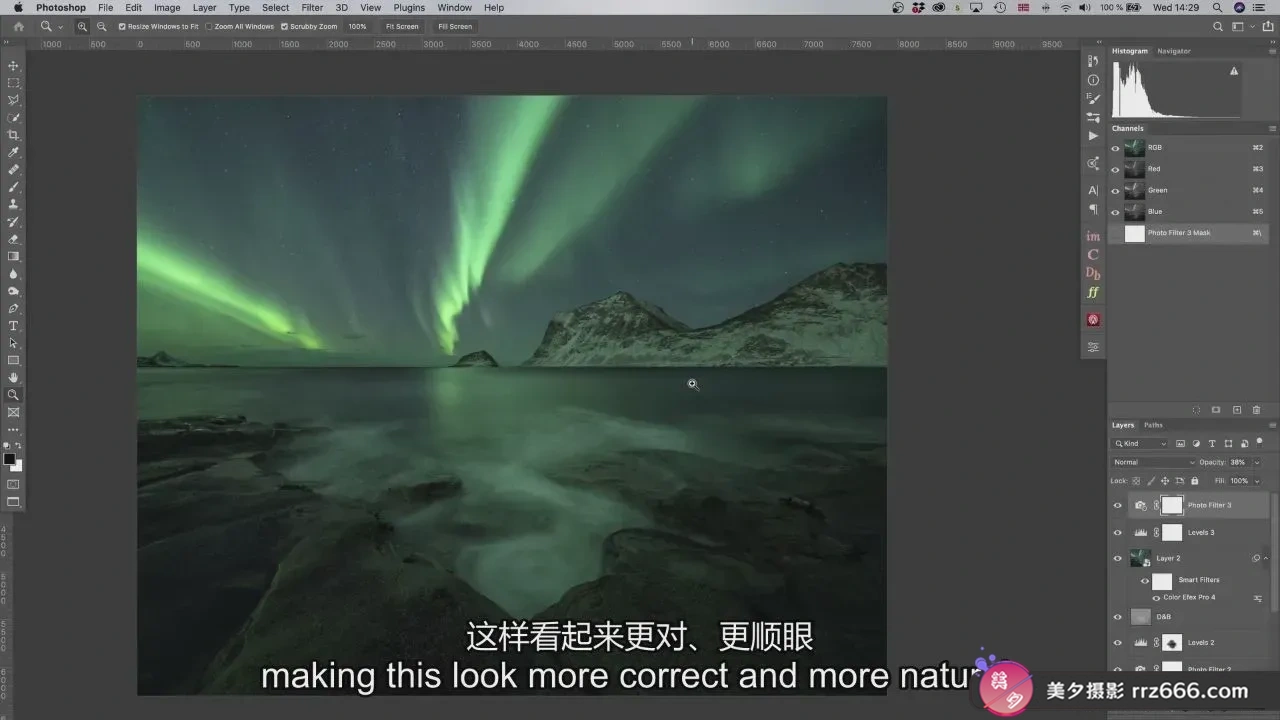Disable Scrubby Zoom checkbox

pos(284,26)
